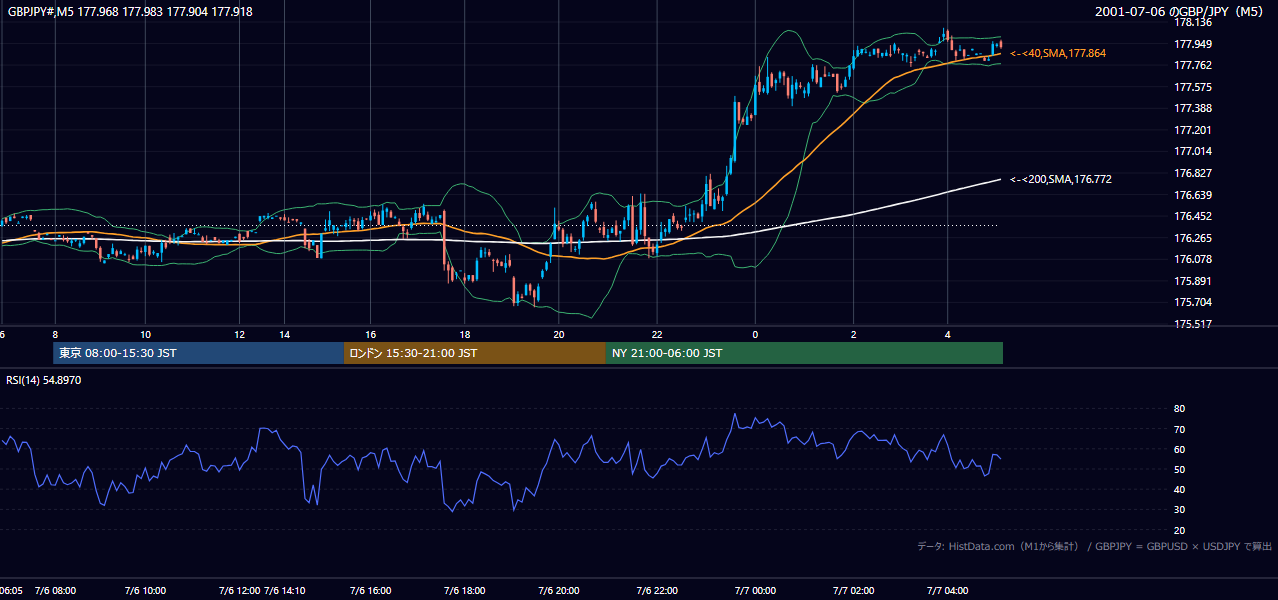Select the 40 SMA 177.864 label
The width and height of the screenshot is (1278, 600).
[1058, 53]
